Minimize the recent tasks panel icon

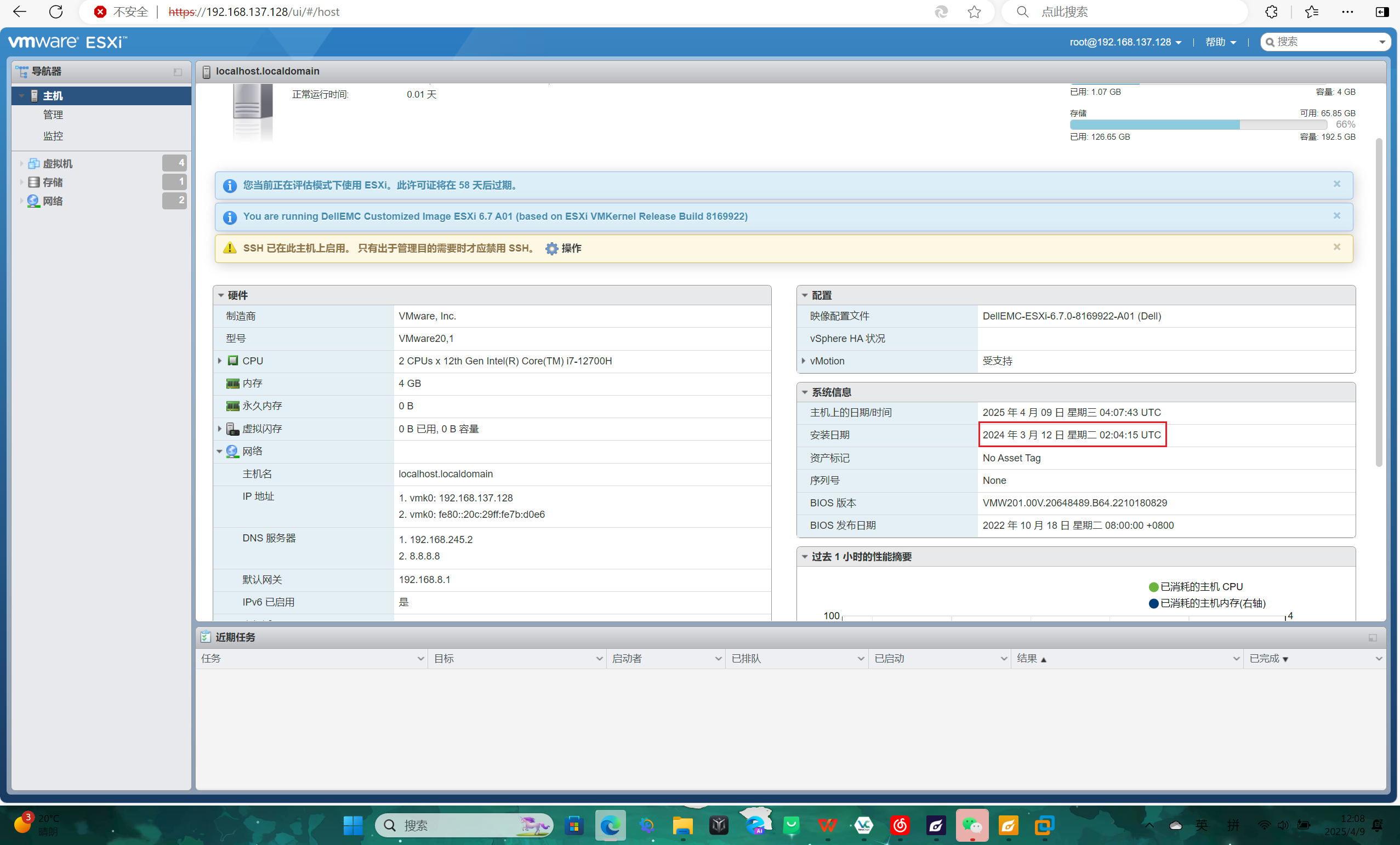[1372, 638]
